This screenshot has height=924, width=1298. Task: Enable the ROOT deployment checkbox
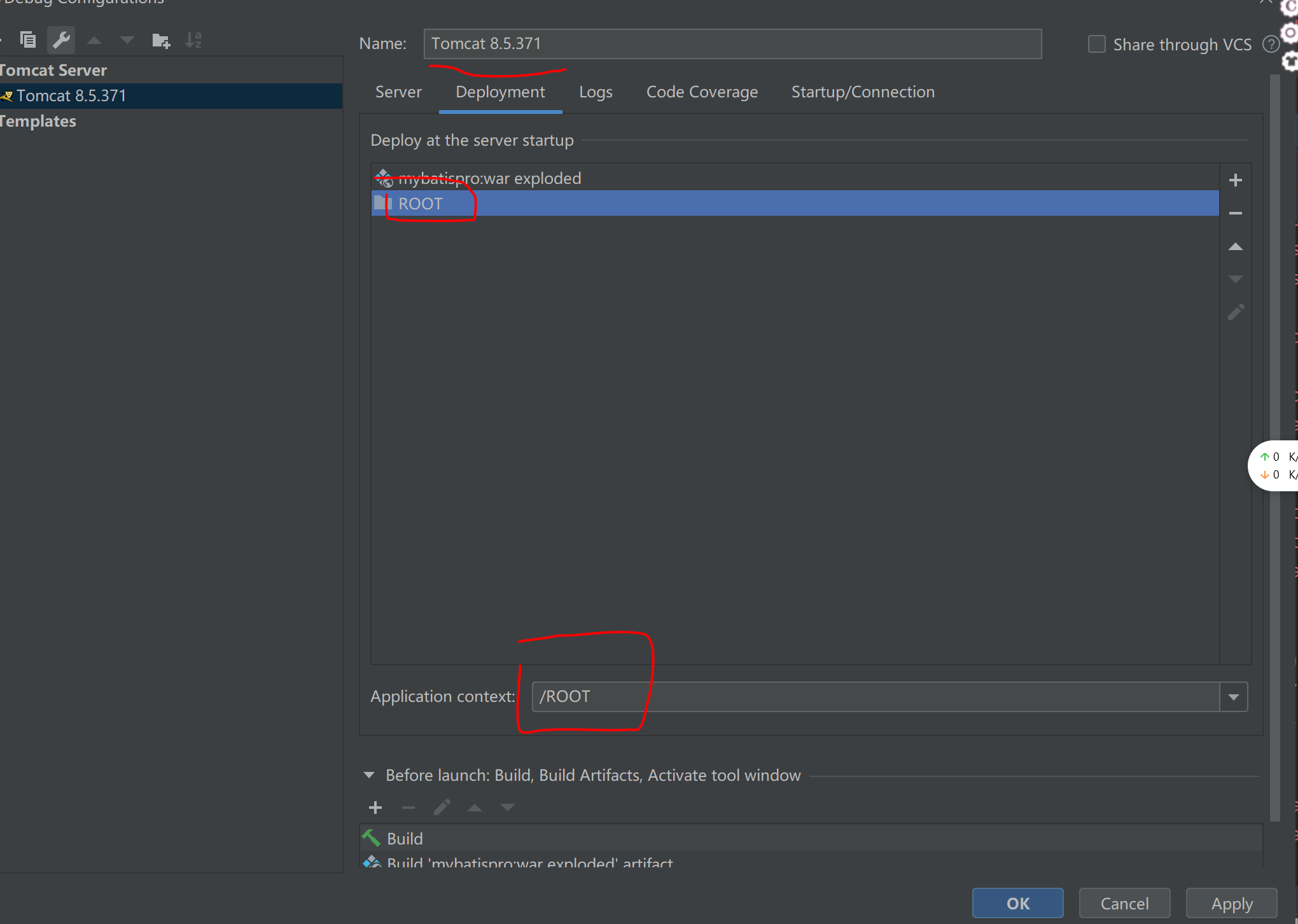click(384, 203)
